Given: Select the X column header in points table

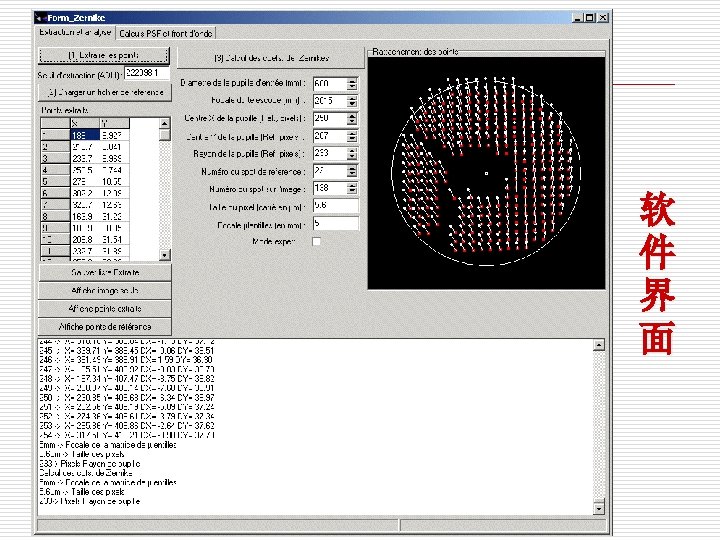Looking at the screenshot, I should click(x=85, y=124).
